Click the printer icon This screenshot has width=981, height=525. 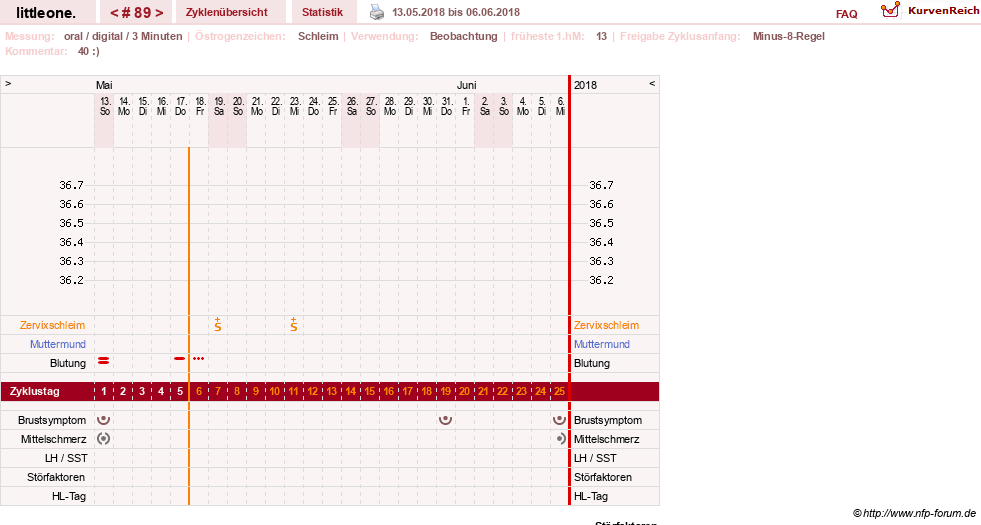click(x=377, y=12)
